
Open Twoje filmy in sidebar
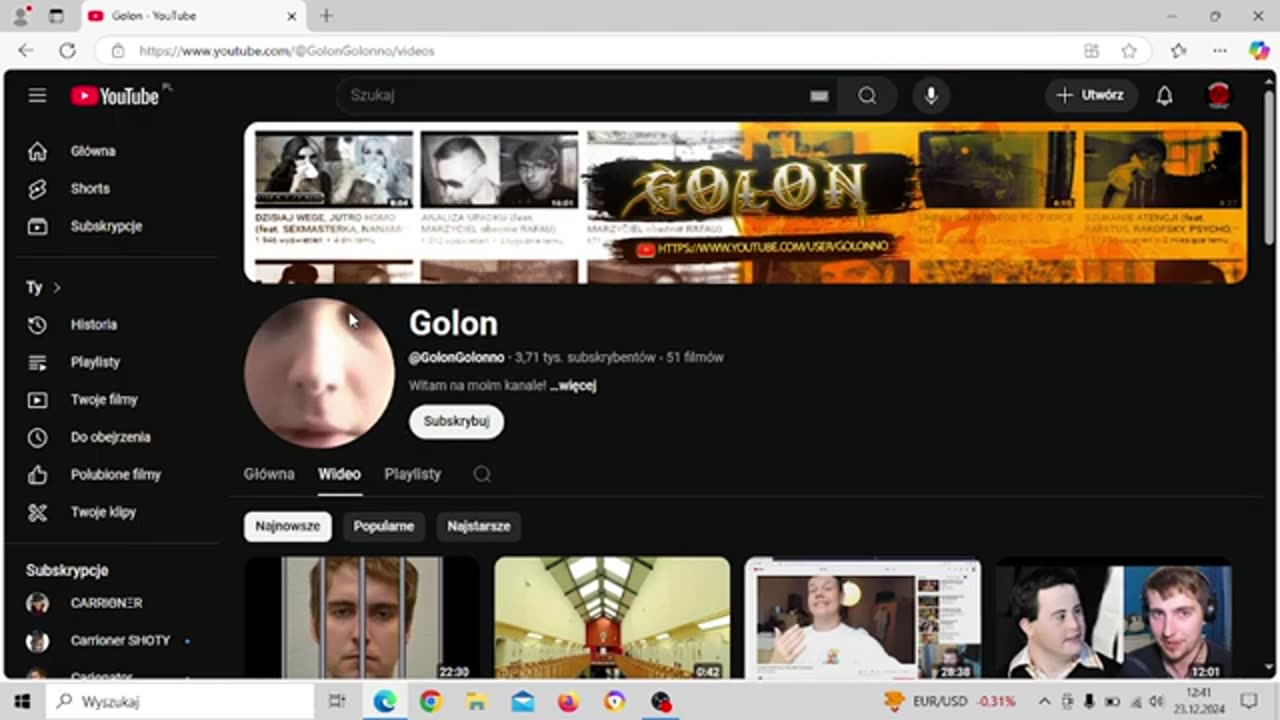pyautogui.click(x=104, y=399)
